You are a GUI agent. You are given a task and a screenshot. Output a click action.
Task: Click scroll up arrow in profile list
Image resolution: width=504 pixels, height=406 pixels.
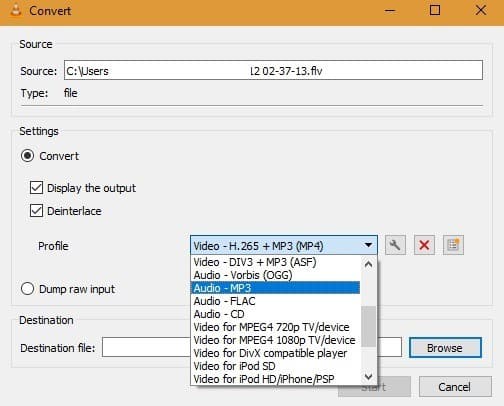coord(368,265)
